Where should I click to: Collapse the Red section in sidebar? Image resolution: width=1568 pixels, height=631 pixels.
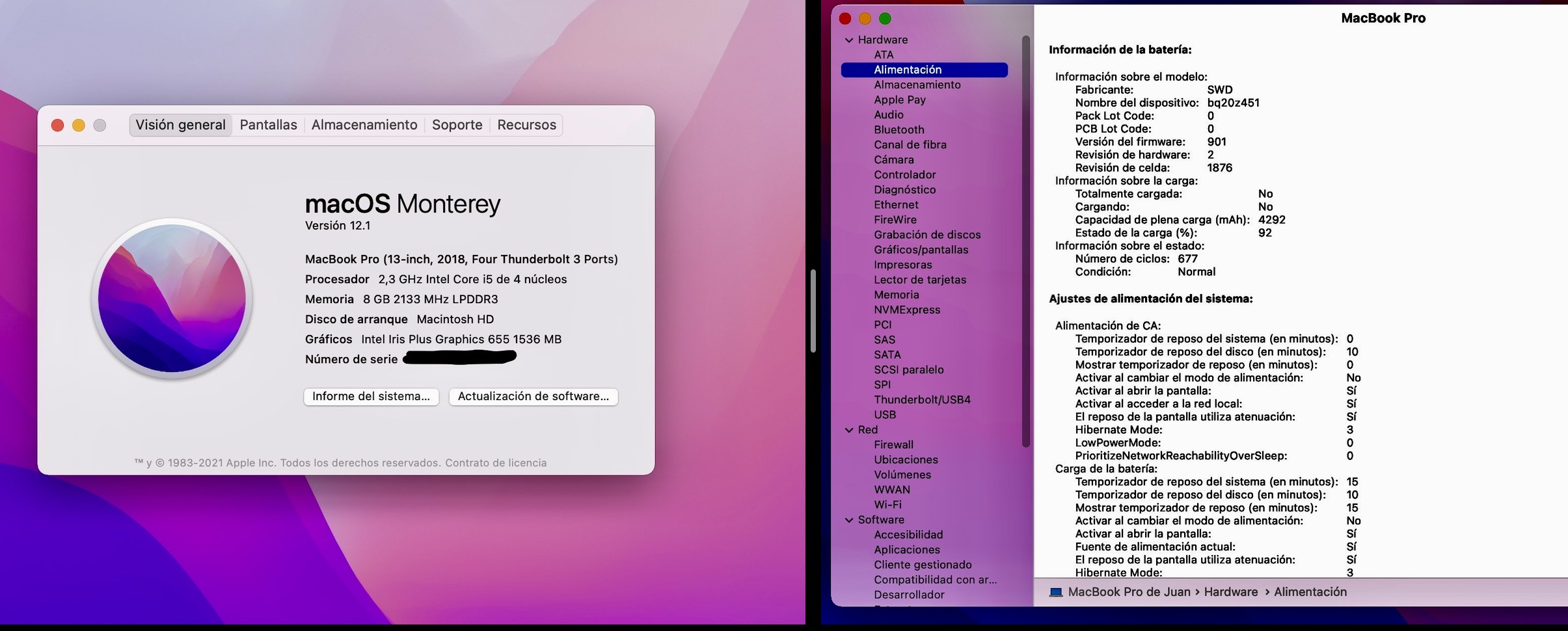(849, 430)
